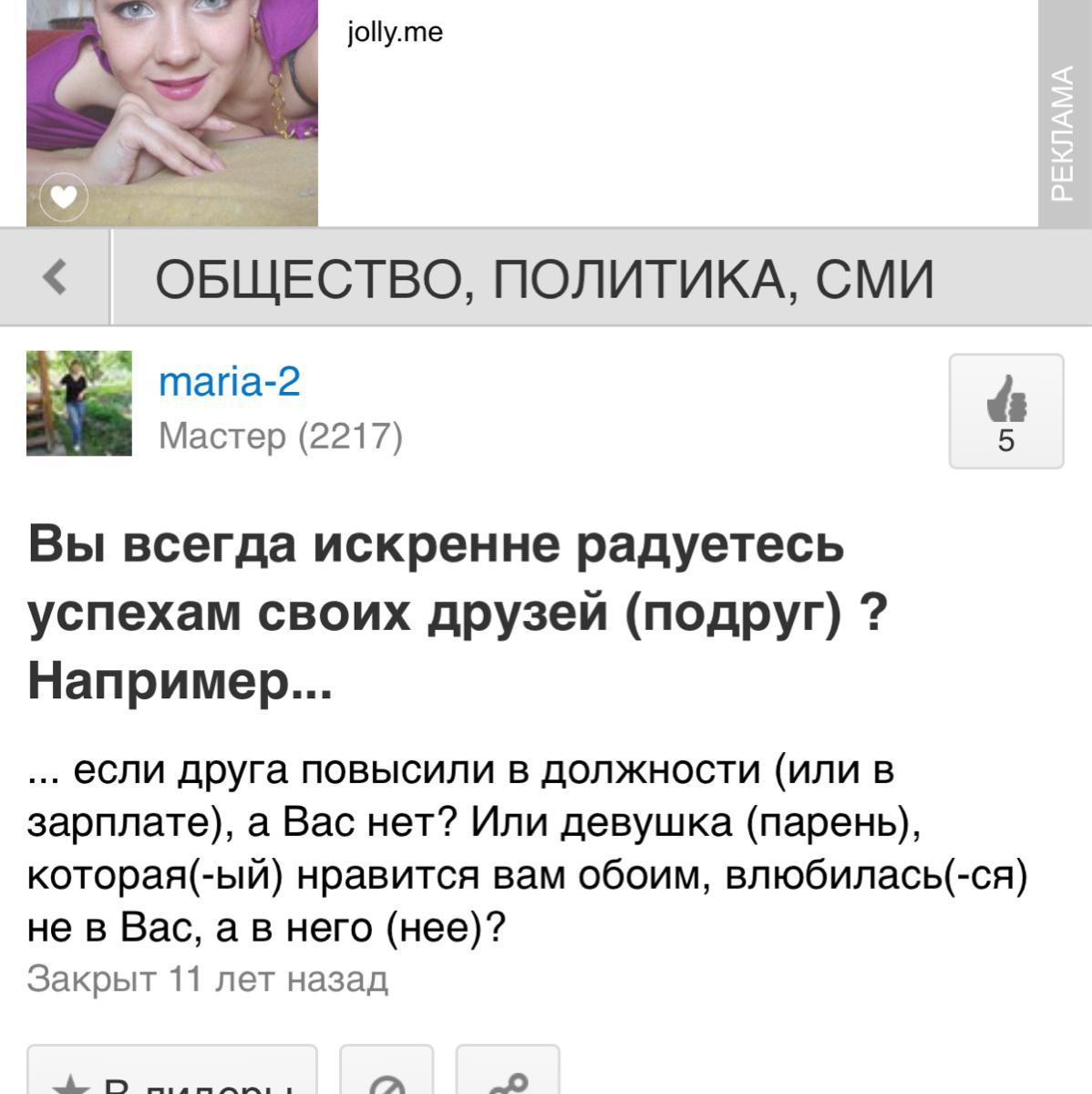Click the vertical РЕКЛАМА ad label
Viewport: 1092px width, 1094px height.
pos(1061,133)
